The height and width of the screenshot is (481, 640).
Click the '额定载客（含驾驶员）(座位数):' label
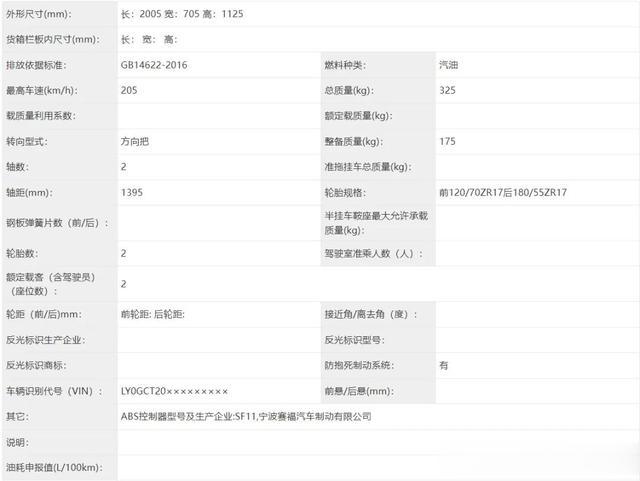51,284
